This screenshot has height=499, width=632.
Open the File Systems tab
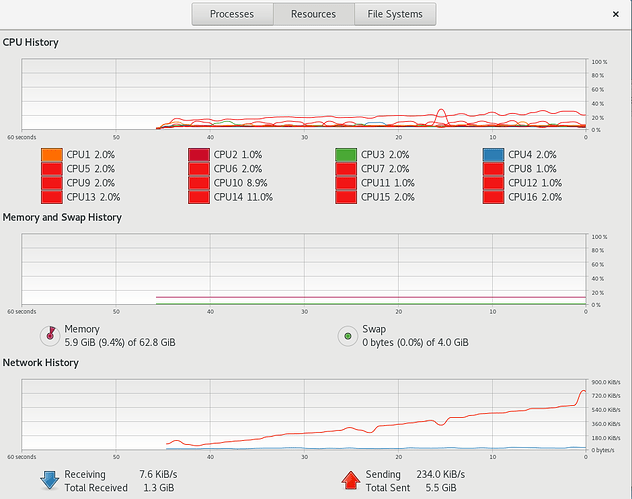point(394,15)
